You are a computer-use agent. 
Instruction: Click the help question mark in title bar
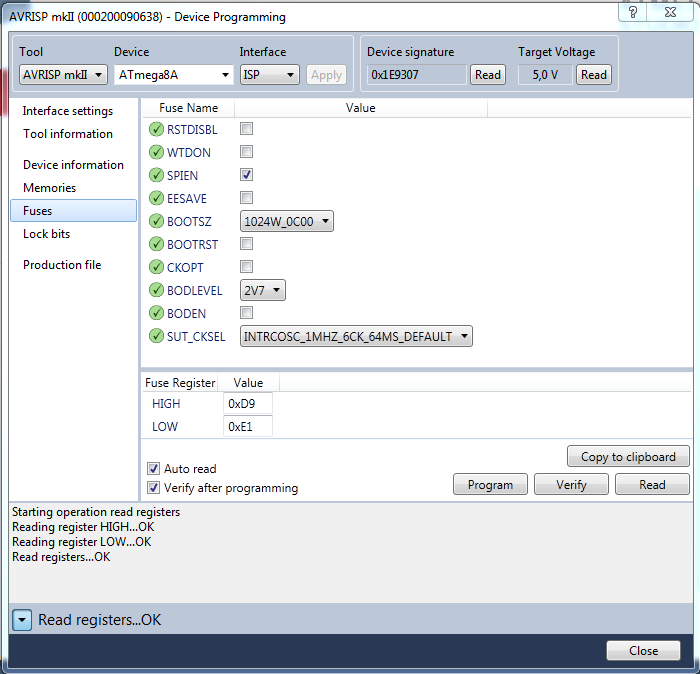633,12
